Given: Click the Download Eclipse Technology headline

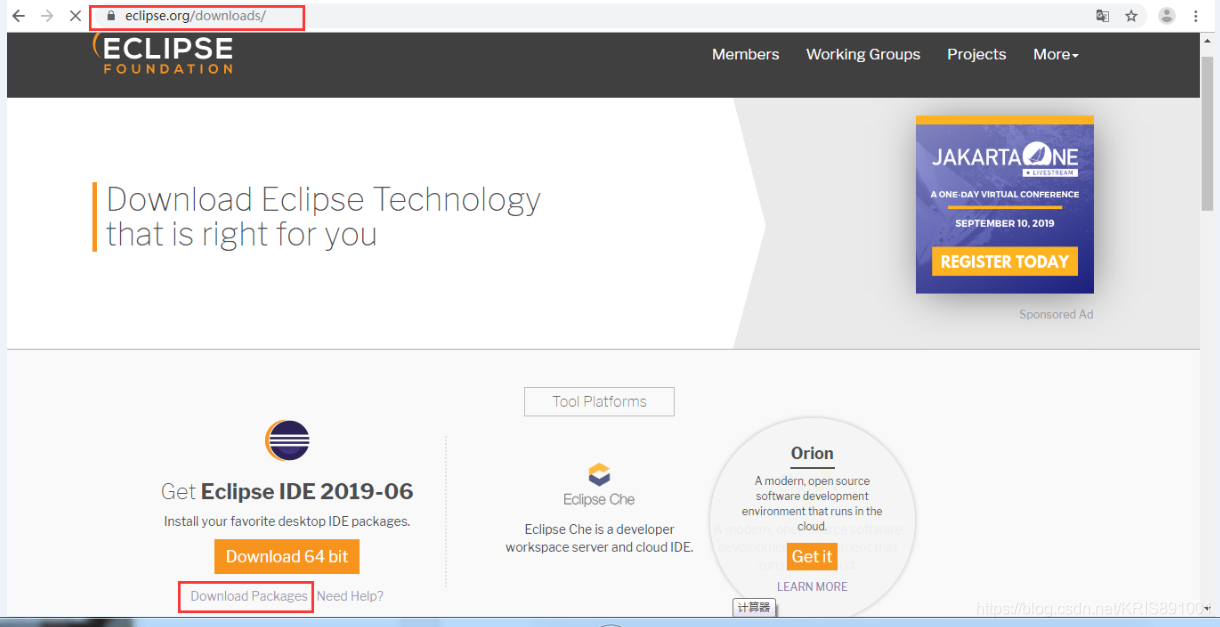Looking at the screenshot, I should pyautogui.click(x=323, y=216).
